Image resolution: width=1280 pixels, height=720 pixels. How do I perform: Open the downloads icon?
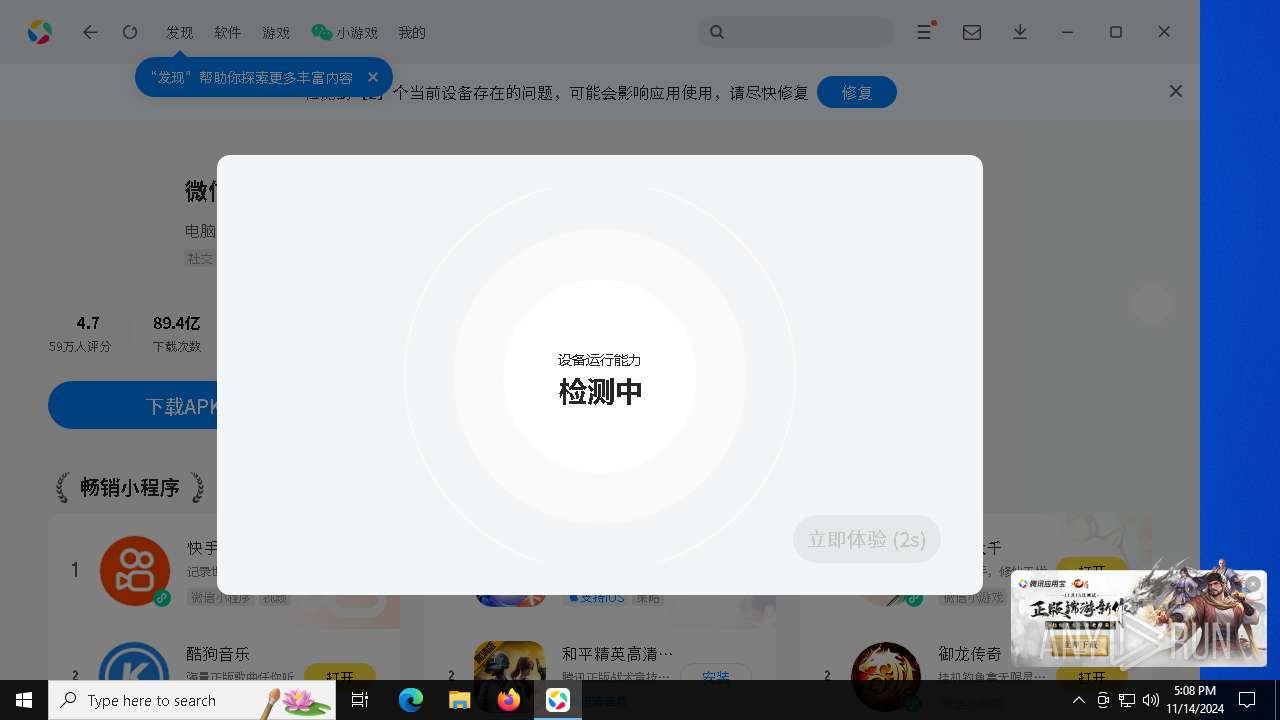pyautogui.click(x=1020, y=32)
